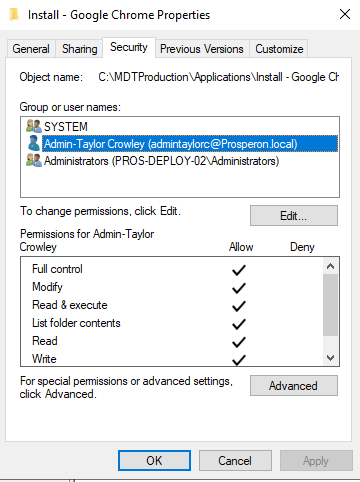This screenshot has width=360, height=482.
Task: Click the Full control allow checkmark
Action: tap(239, 270)
